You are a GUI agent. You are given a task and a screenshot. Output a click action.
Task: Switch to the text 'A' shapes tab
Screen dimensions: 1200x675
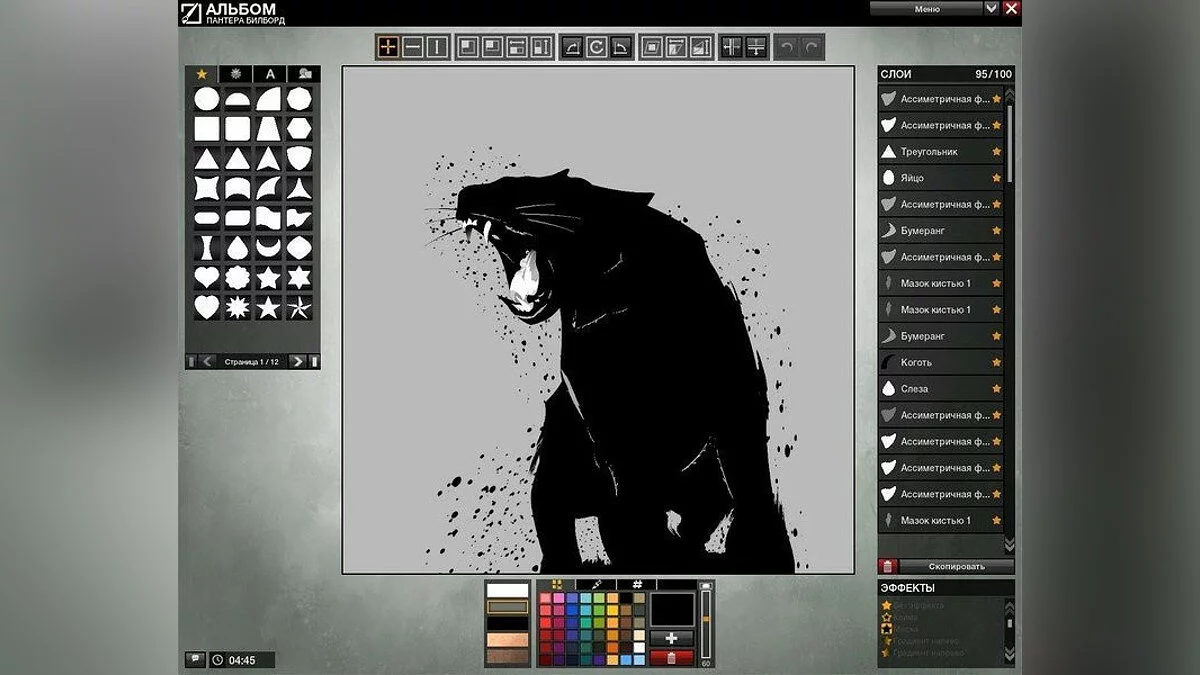coord(270,74)
